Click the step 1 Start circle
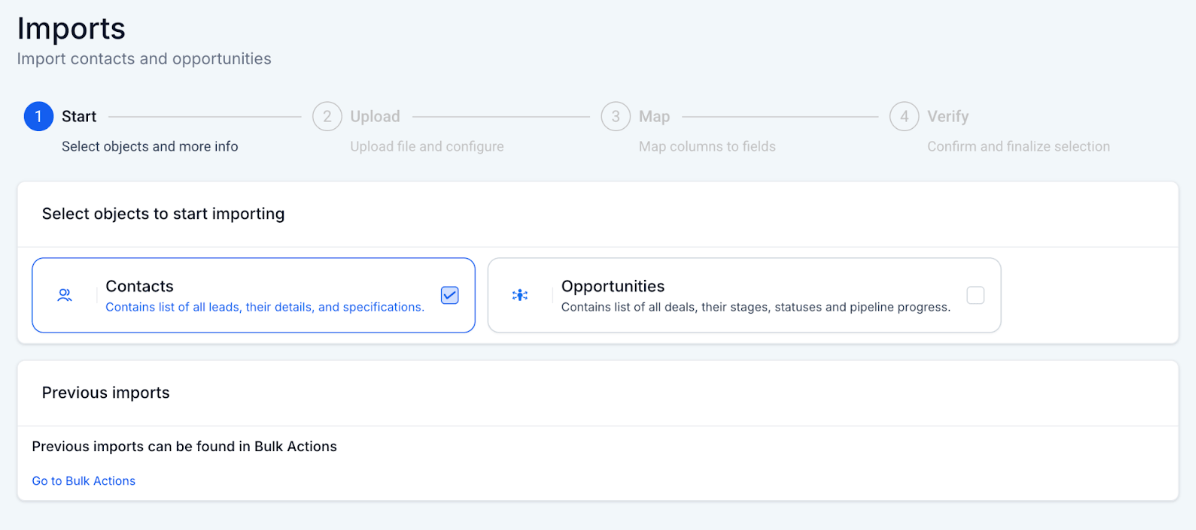This screenshot has height=530, width=1196. click(38, 117)
